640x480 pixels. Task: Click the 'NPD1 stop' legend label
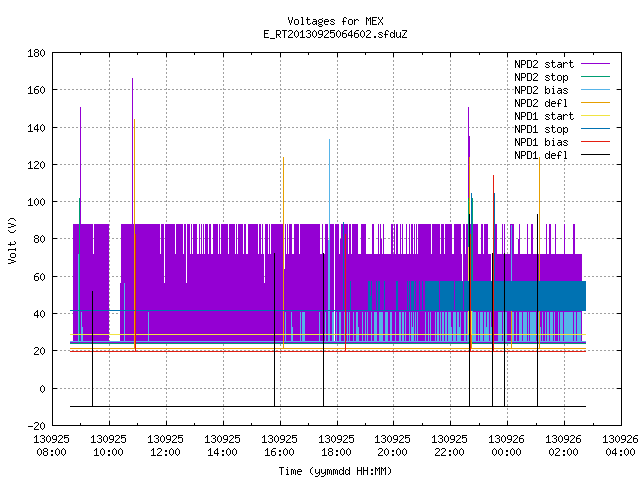(541, 129)
